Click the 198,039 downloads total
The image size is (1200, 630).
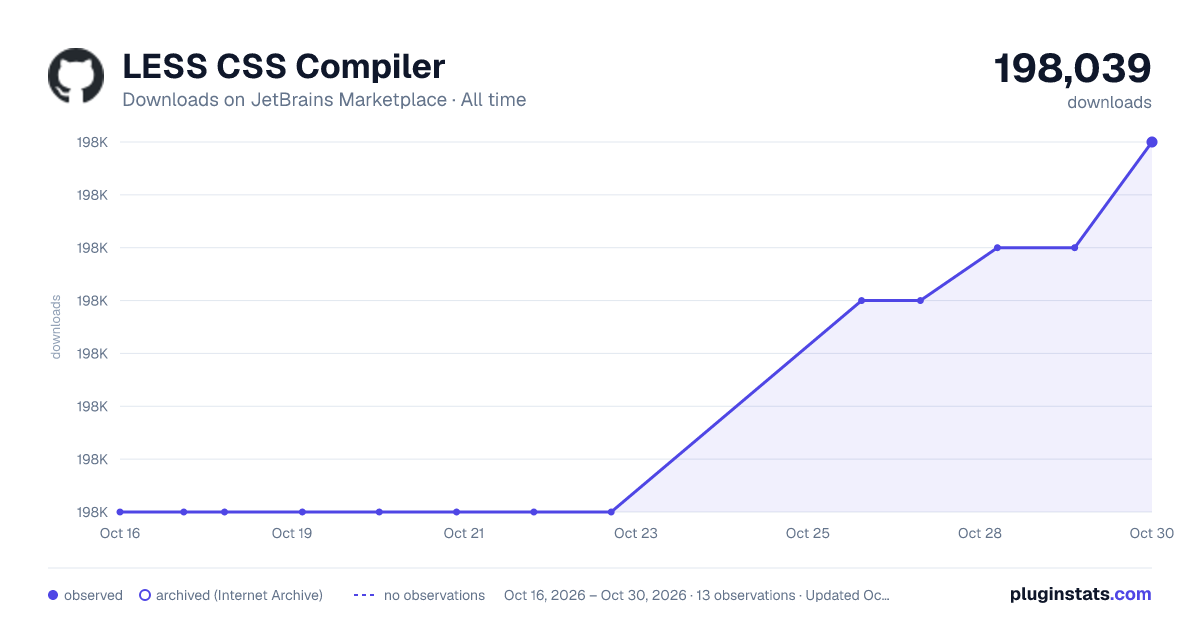click(x=1072, y=68)
